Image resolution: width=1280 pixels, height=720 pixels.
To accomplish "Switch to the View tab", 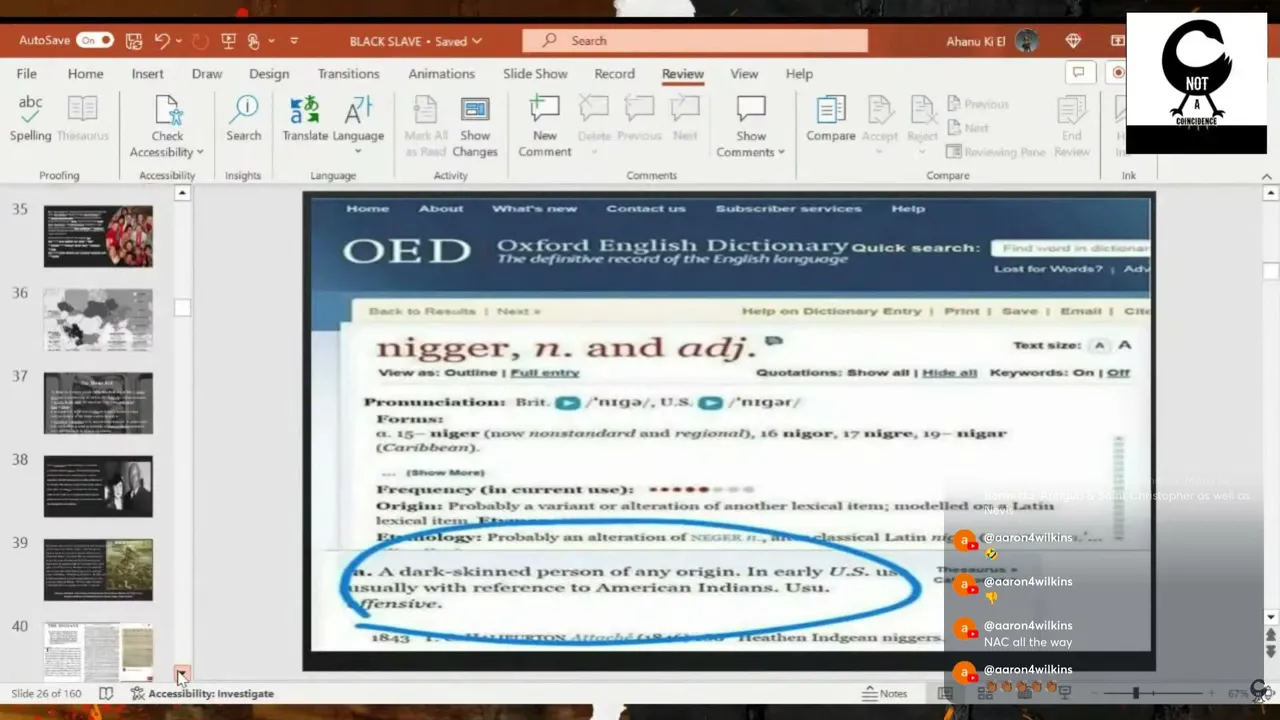I will tap(744, 74).
